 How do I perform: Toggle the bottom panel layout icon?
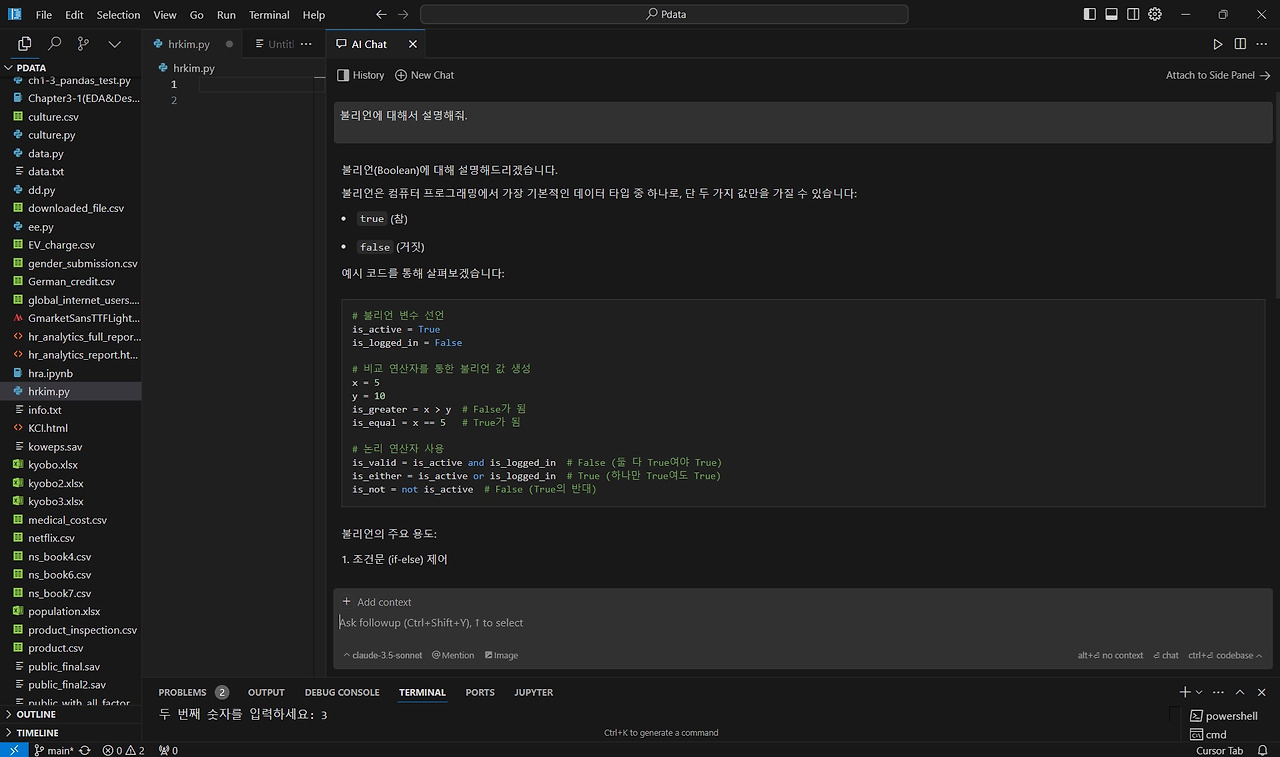1112,15
